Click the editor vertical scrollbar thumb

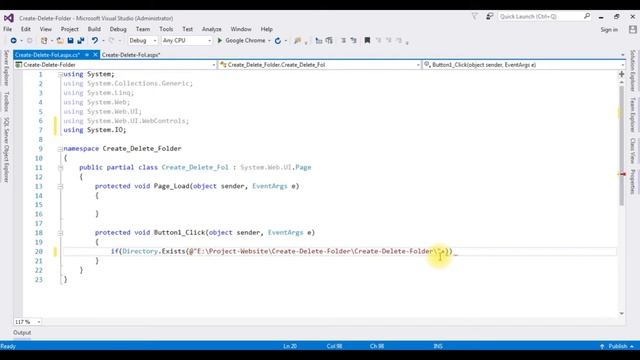tap(621, 145)
